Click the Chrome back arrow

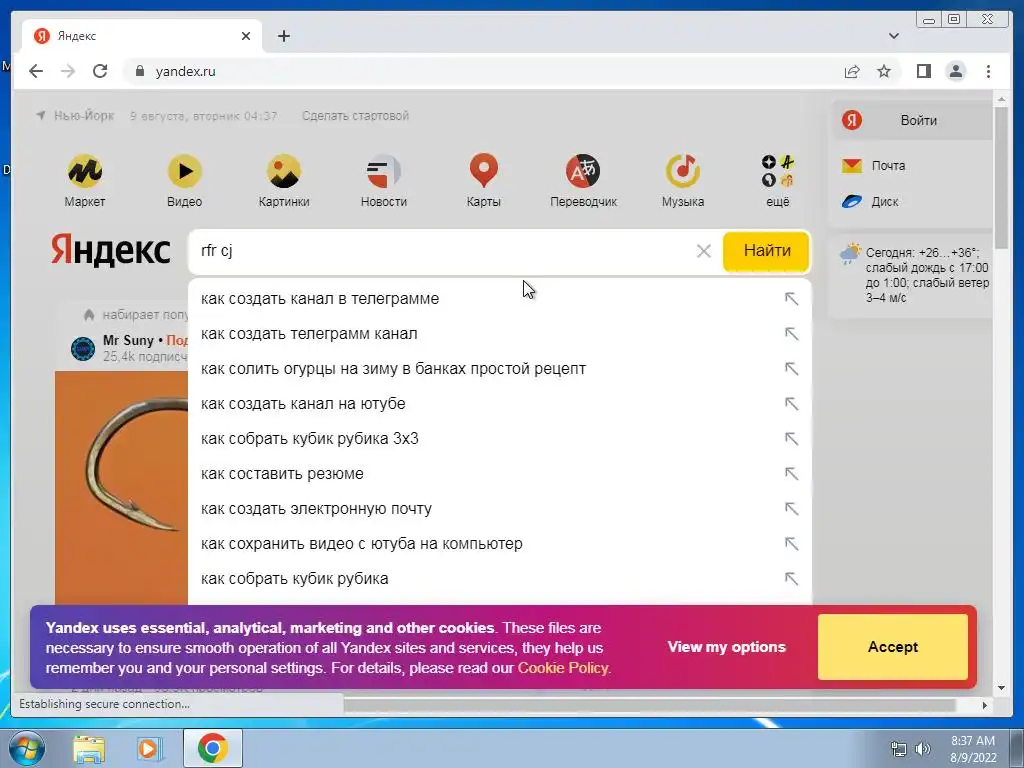[x=36, y=71]
